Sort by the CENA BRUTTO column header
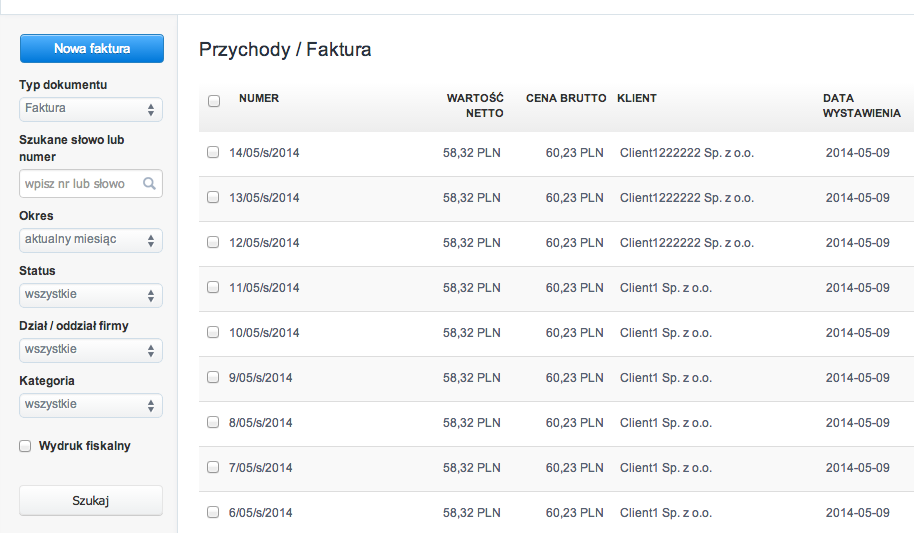 click(566, 99)
